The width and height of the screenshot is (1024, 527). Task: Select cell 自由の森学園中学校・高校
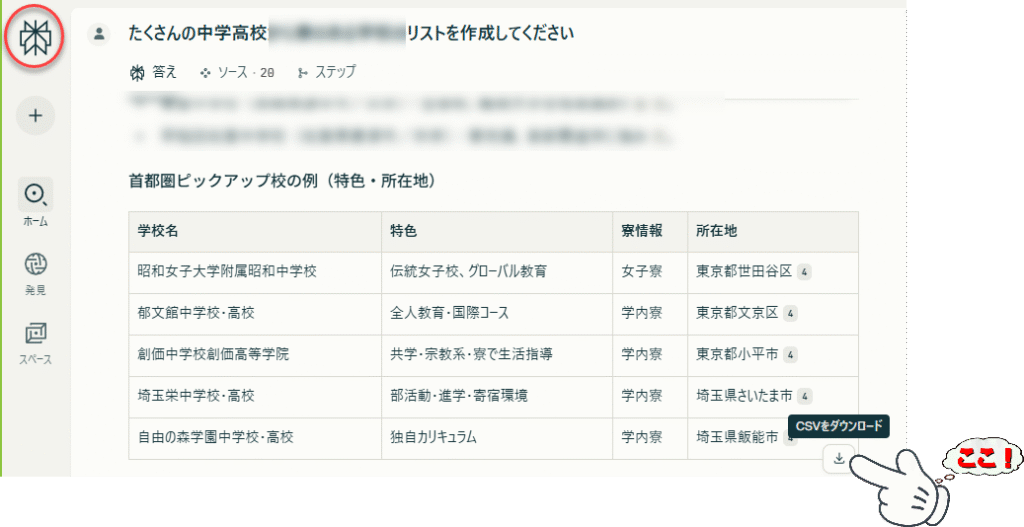[255, 438]
